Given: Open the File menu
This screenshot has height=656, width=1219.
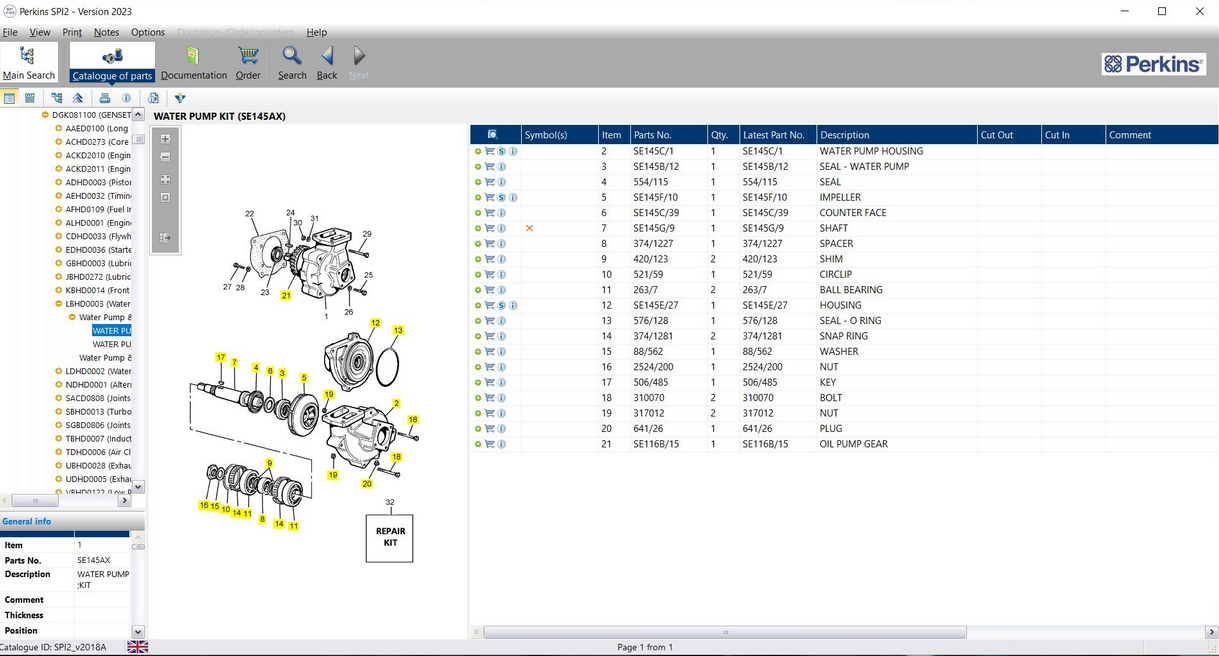Looking at the screenshot, I should (x=10, y=33).
